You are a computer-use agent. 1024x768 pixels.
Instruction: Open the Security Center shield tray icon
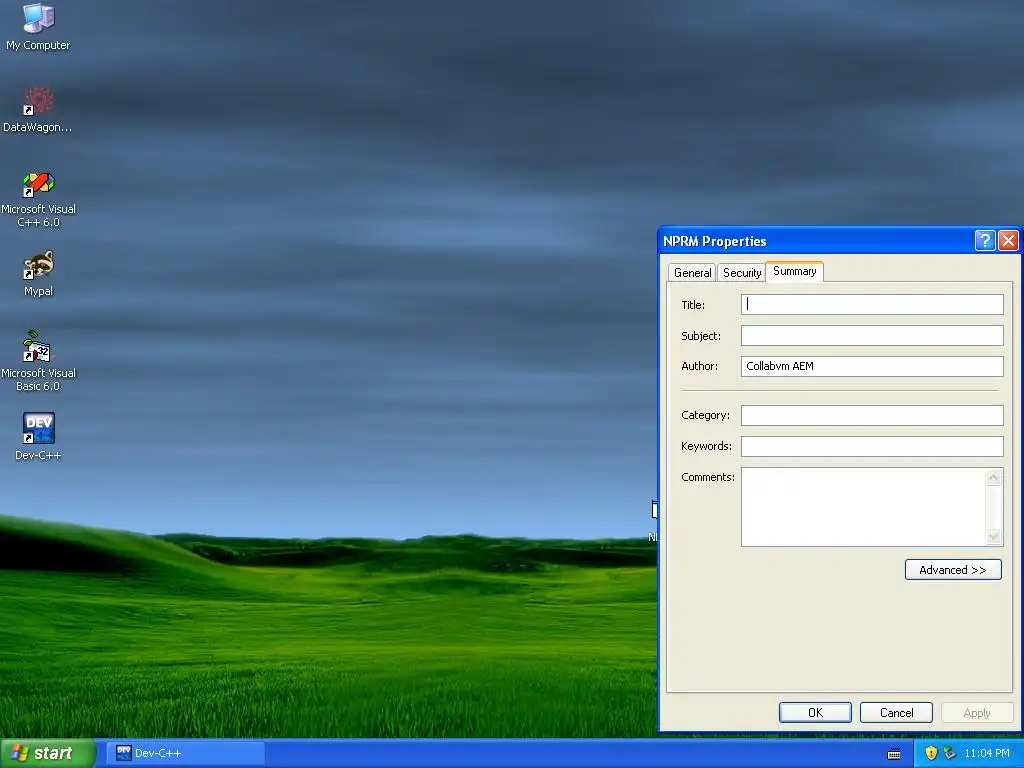pos(931,753)
